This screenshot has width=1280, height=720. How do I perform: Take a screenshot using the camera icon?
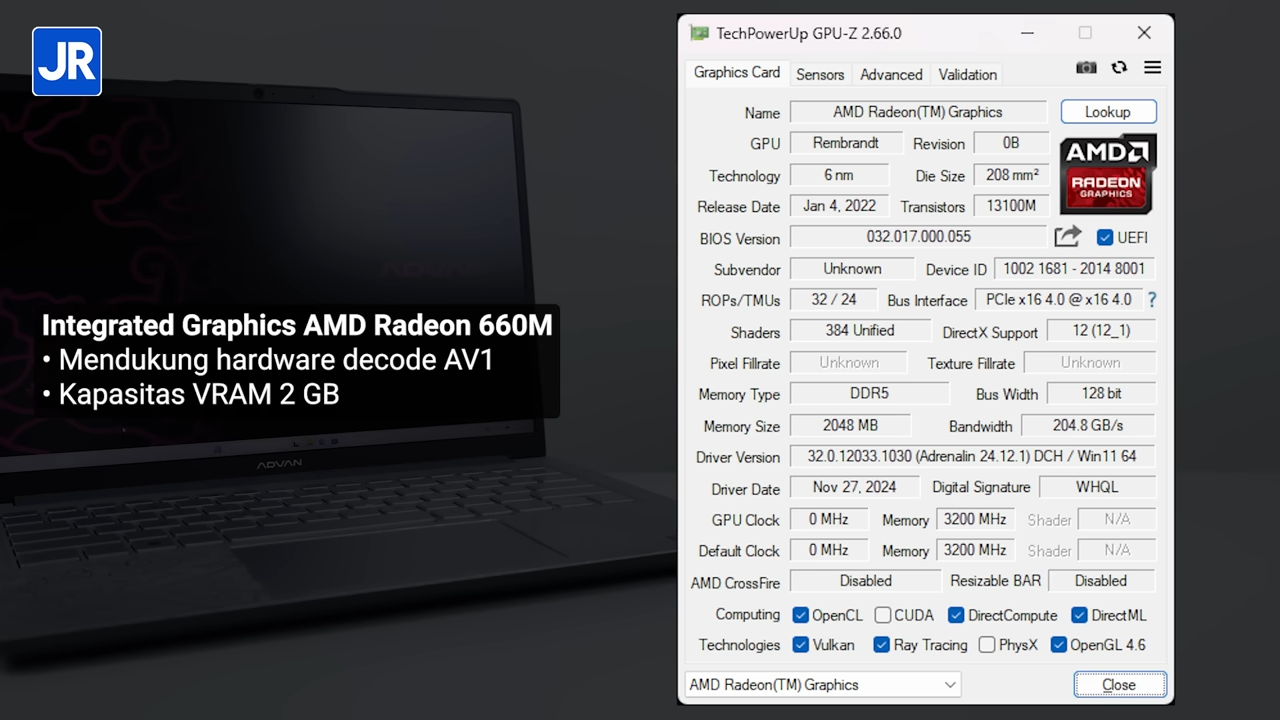[1086, 67]
